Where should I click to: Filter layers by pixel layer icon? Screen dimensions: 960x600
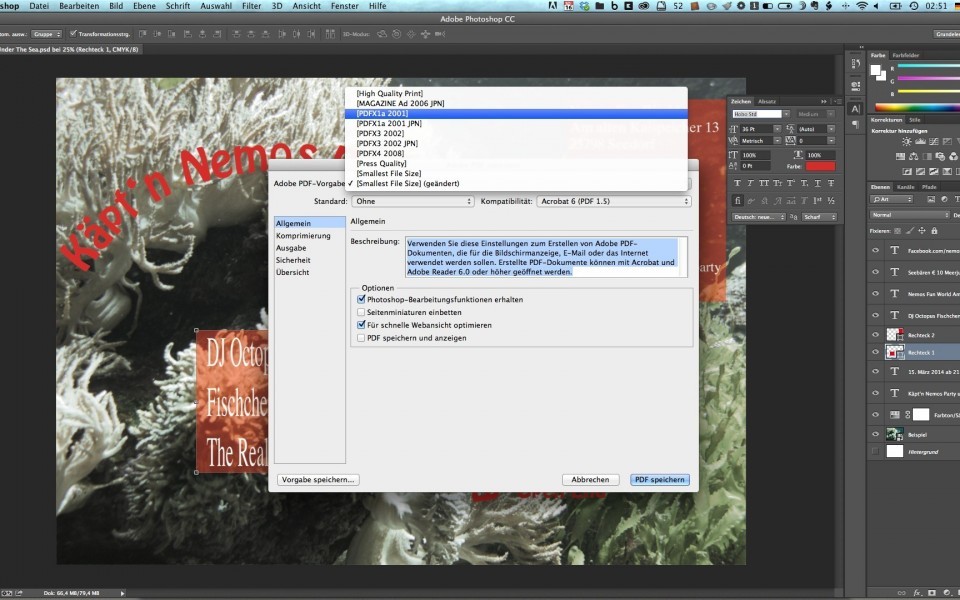tap(931, 199)
